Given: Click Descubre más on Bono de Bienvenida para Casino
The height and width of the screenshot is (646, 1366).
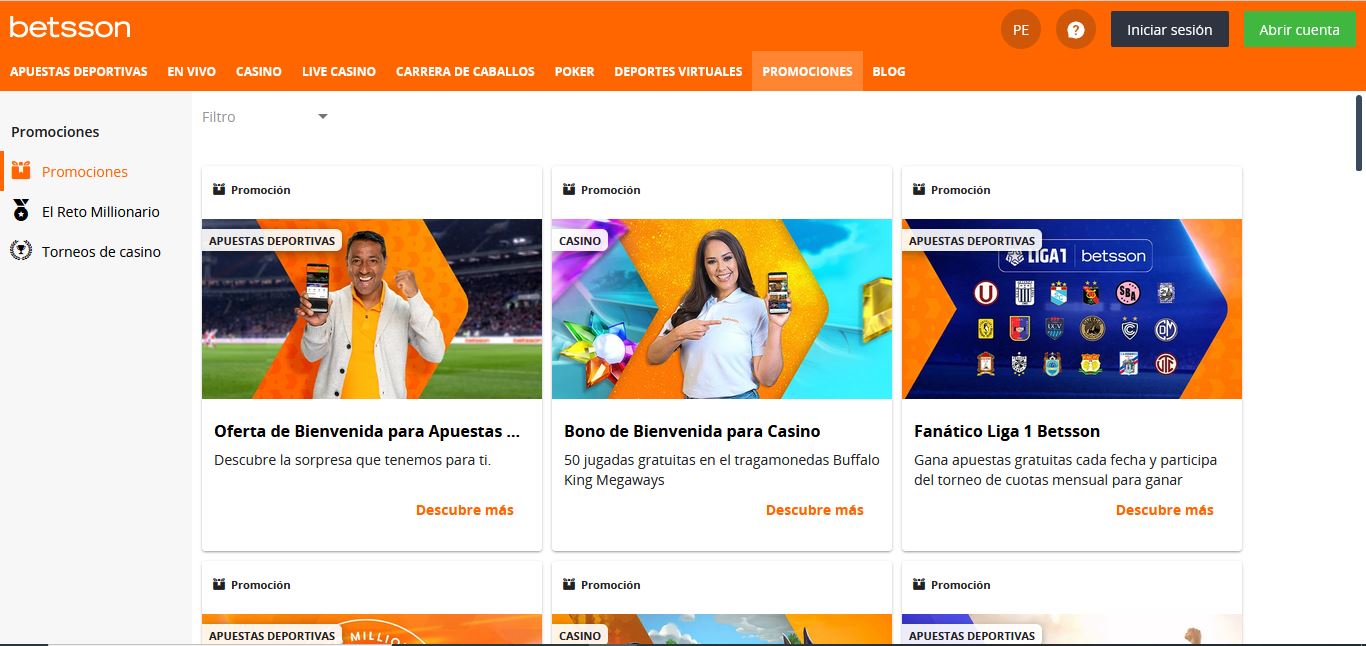Looking at the screenshot, I should coord(815,510).
